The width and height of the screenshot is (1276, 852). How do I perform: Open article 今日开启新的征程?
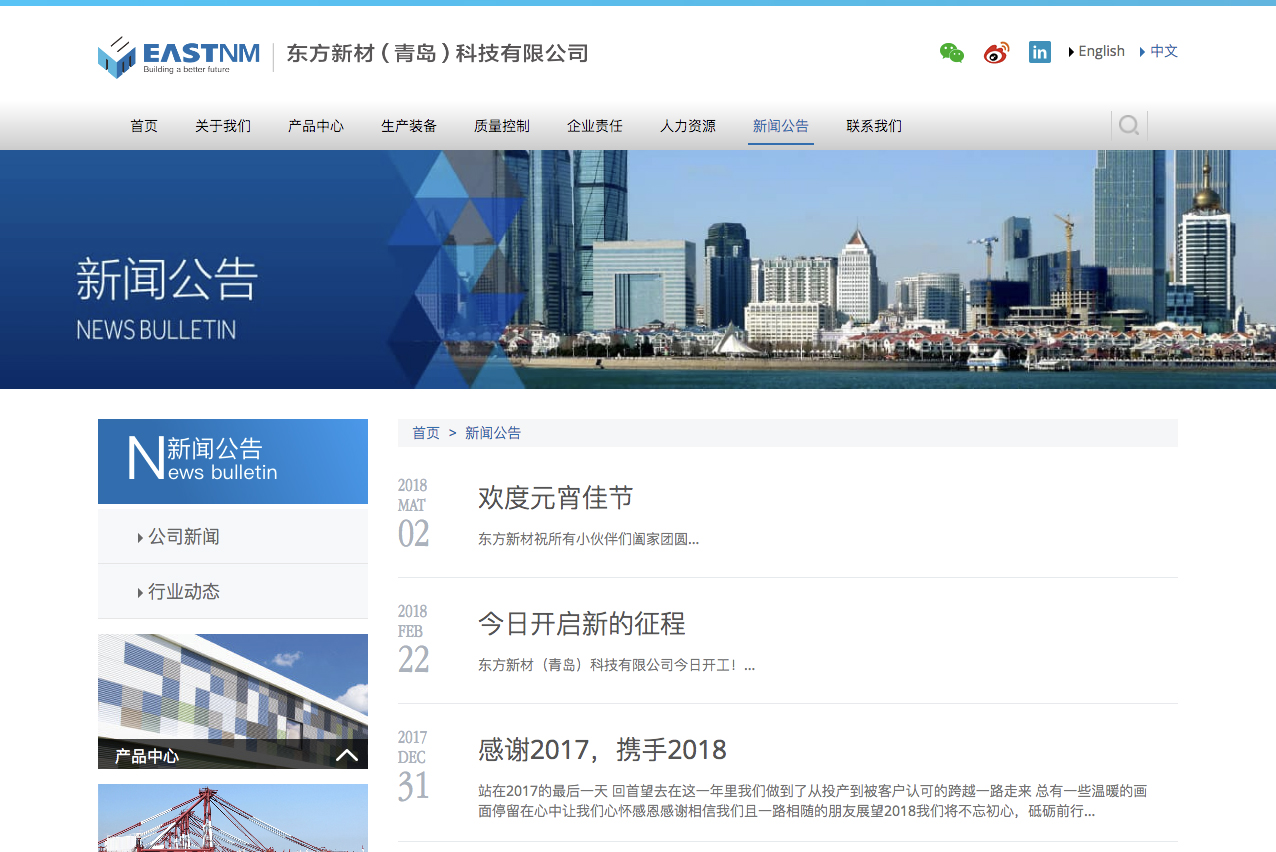click(x=581, y=624)
